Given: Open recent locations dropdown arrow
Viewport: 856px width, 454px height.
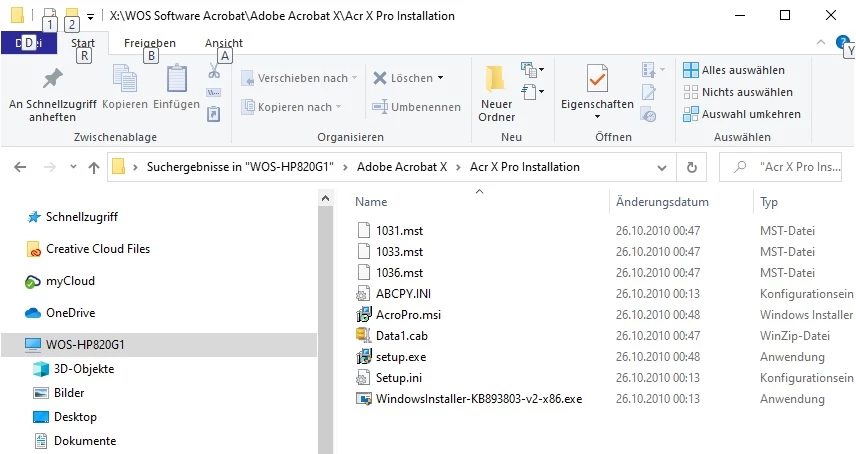Looking at the screenshot, I should (73, 167).
